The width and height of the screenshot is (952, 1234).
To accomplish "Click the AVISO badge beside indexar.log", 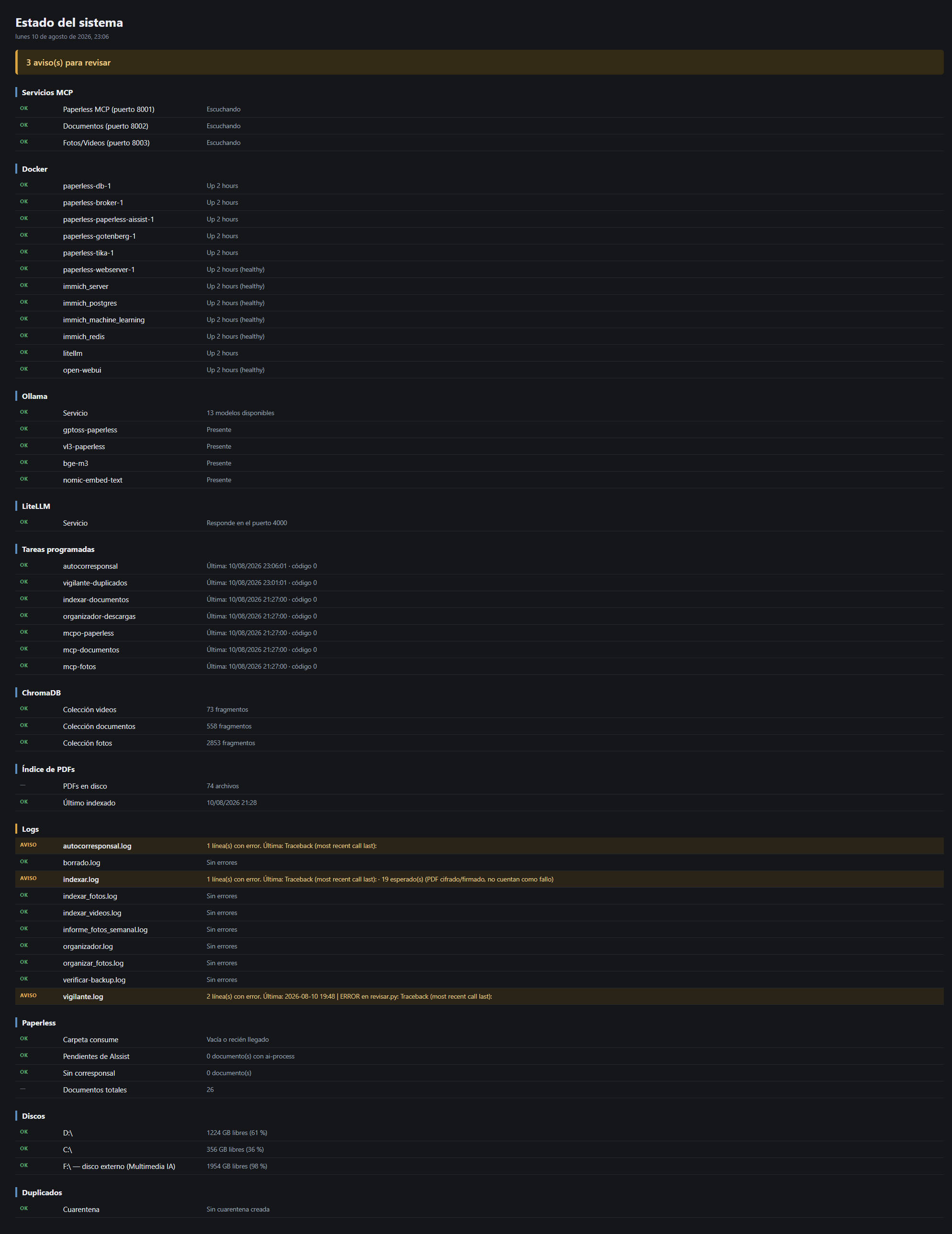I will (x=28, y=879).
